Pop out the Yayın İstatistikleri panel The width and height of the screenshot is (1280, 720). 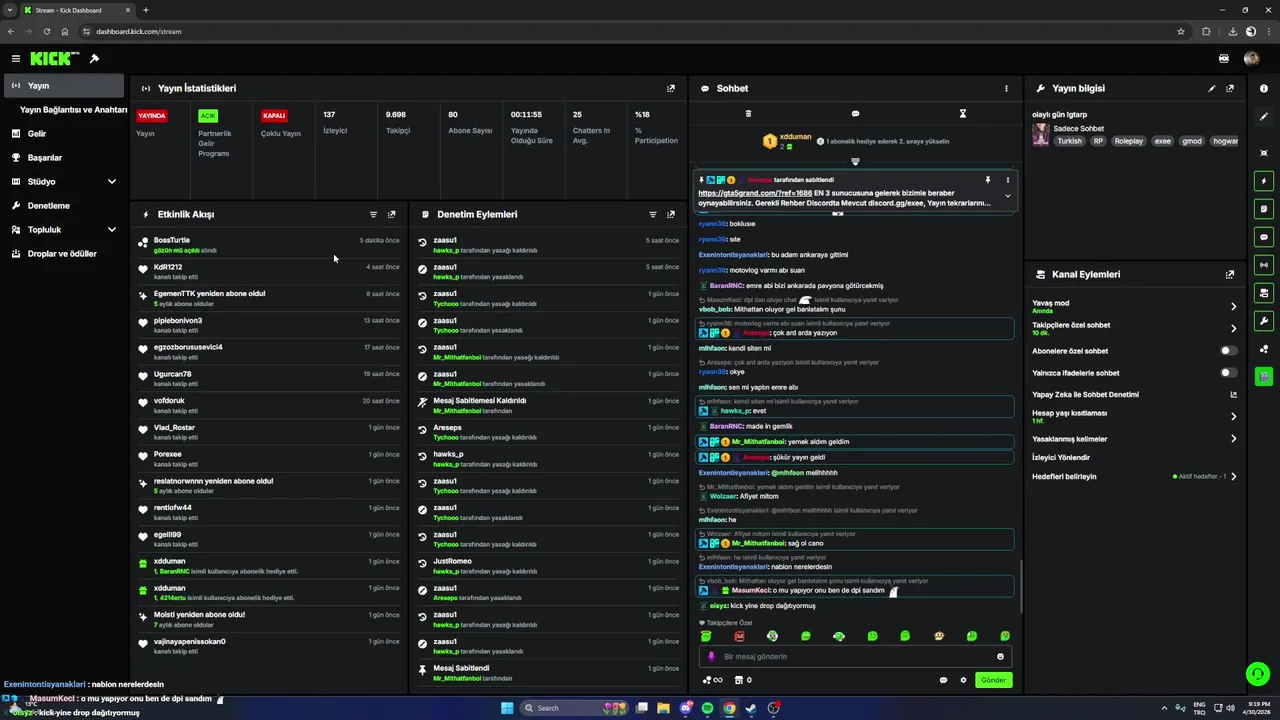671,88
